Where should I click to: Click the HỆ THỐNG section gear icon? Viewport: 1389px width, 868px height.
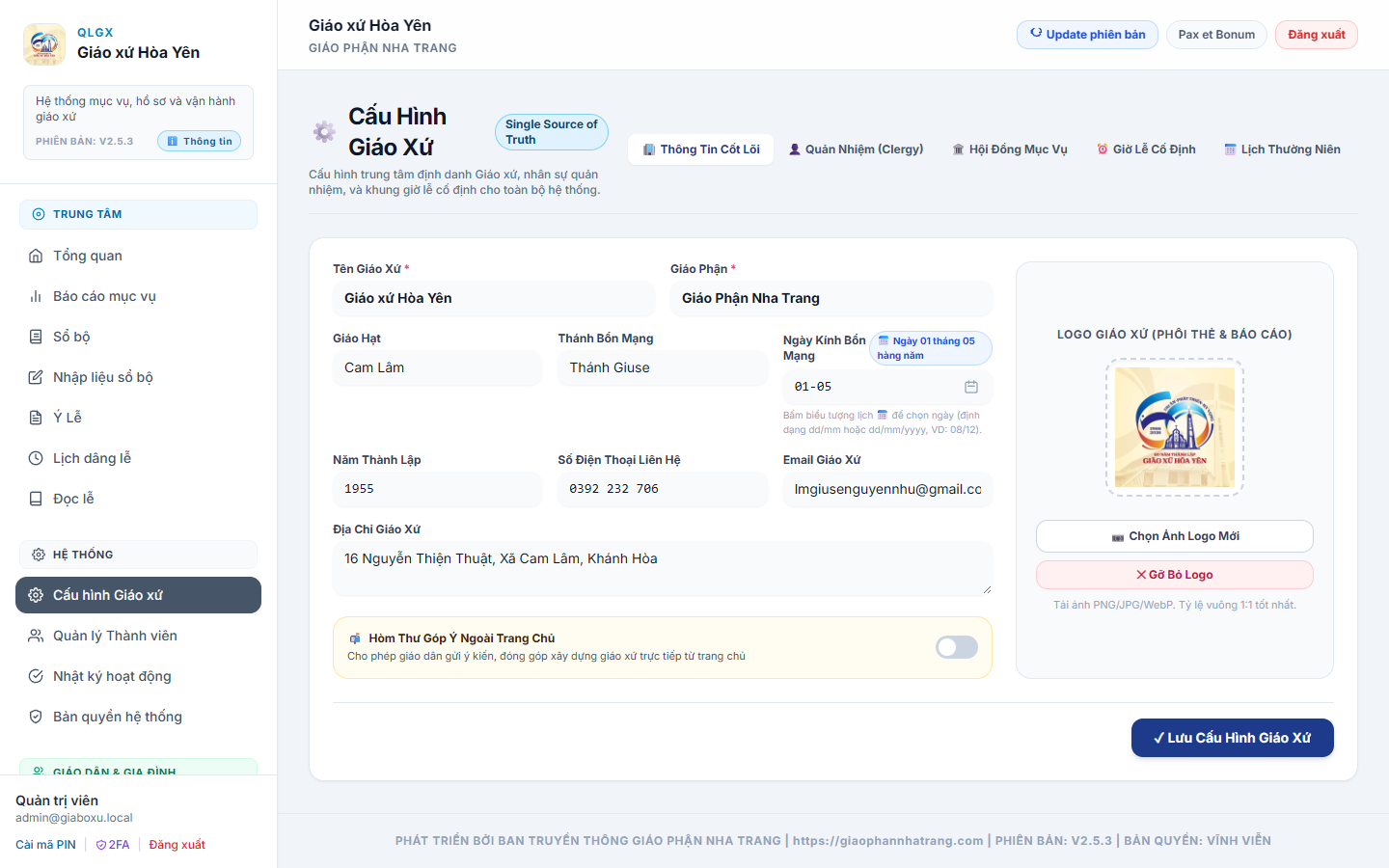click(x=39, y=555)
